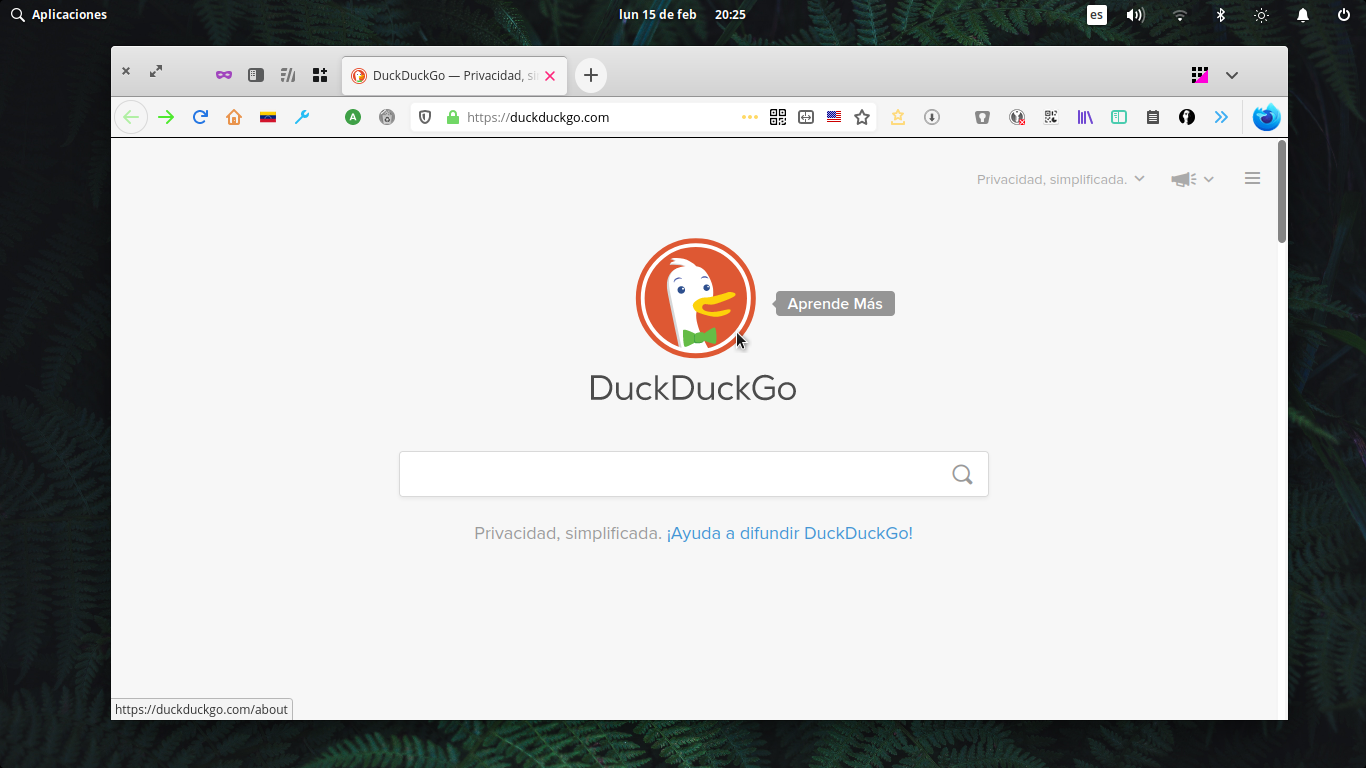
Task: Click the responsive design icon in the address bar
Action: (806, 117)
